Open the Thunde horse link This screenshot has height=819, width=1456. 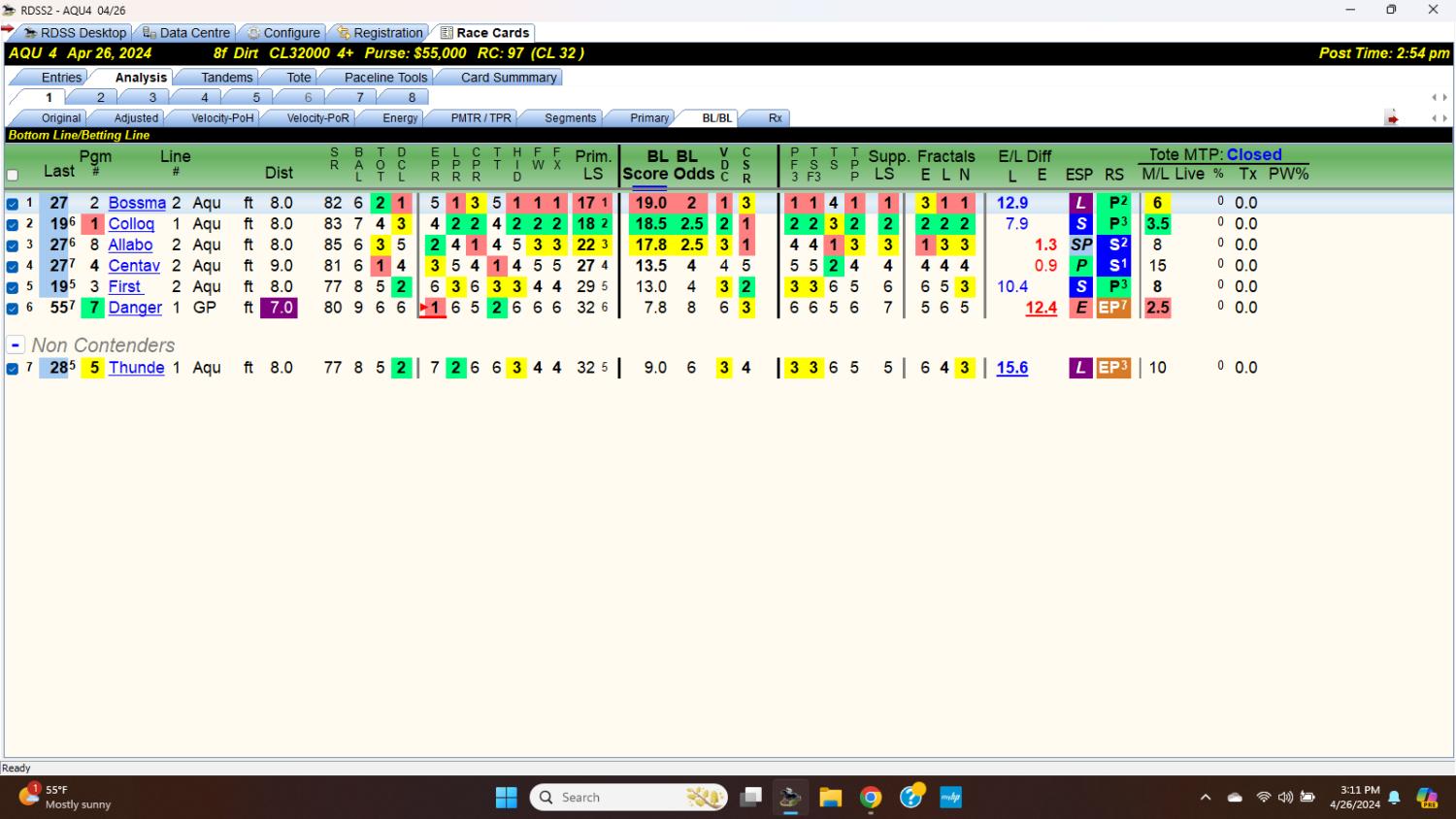click(x=136, y=368)
